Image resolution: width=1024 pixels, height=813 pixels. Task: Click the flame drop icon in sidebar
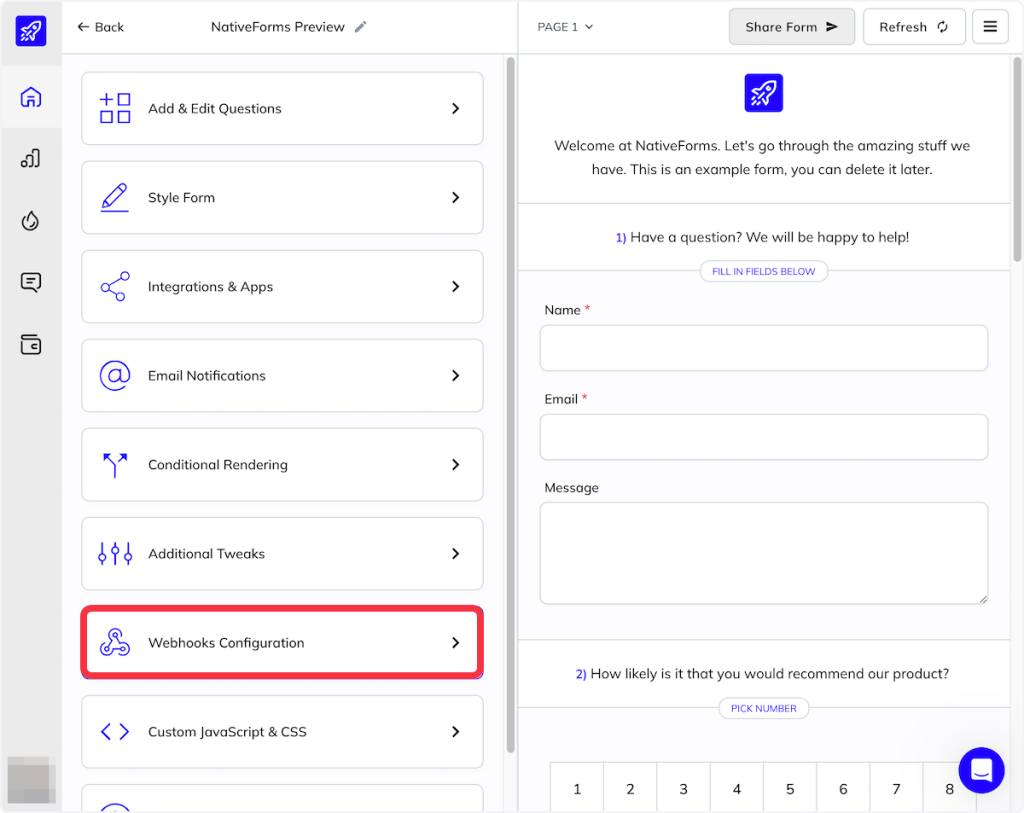(x=31, y=221)
